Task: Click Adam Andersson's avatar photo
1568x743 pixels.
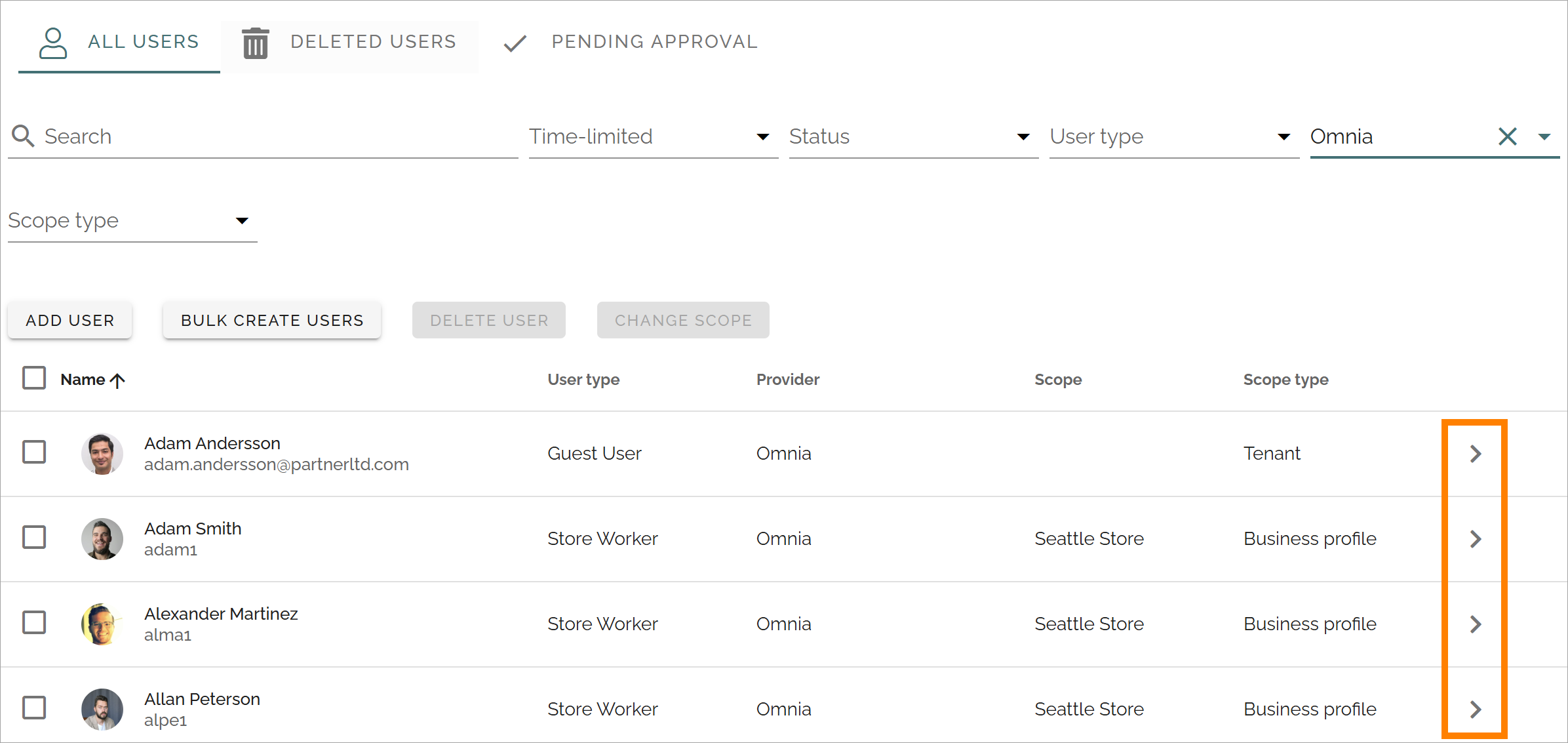Action: [x=102, y=453]
